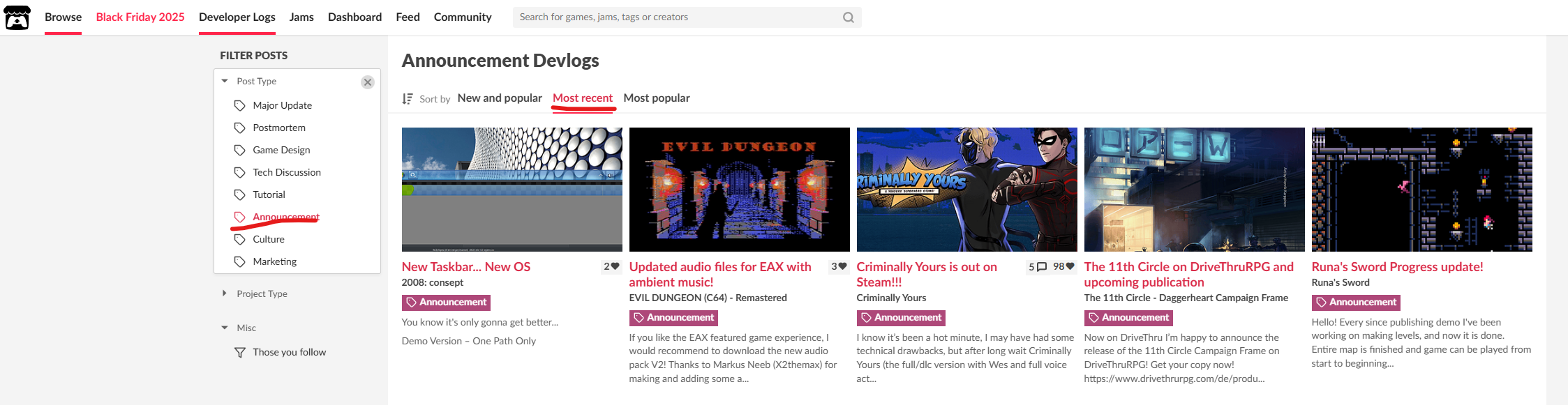1568x405 pixels.
Task: Sort by Most recent
Action: point(583,98)
